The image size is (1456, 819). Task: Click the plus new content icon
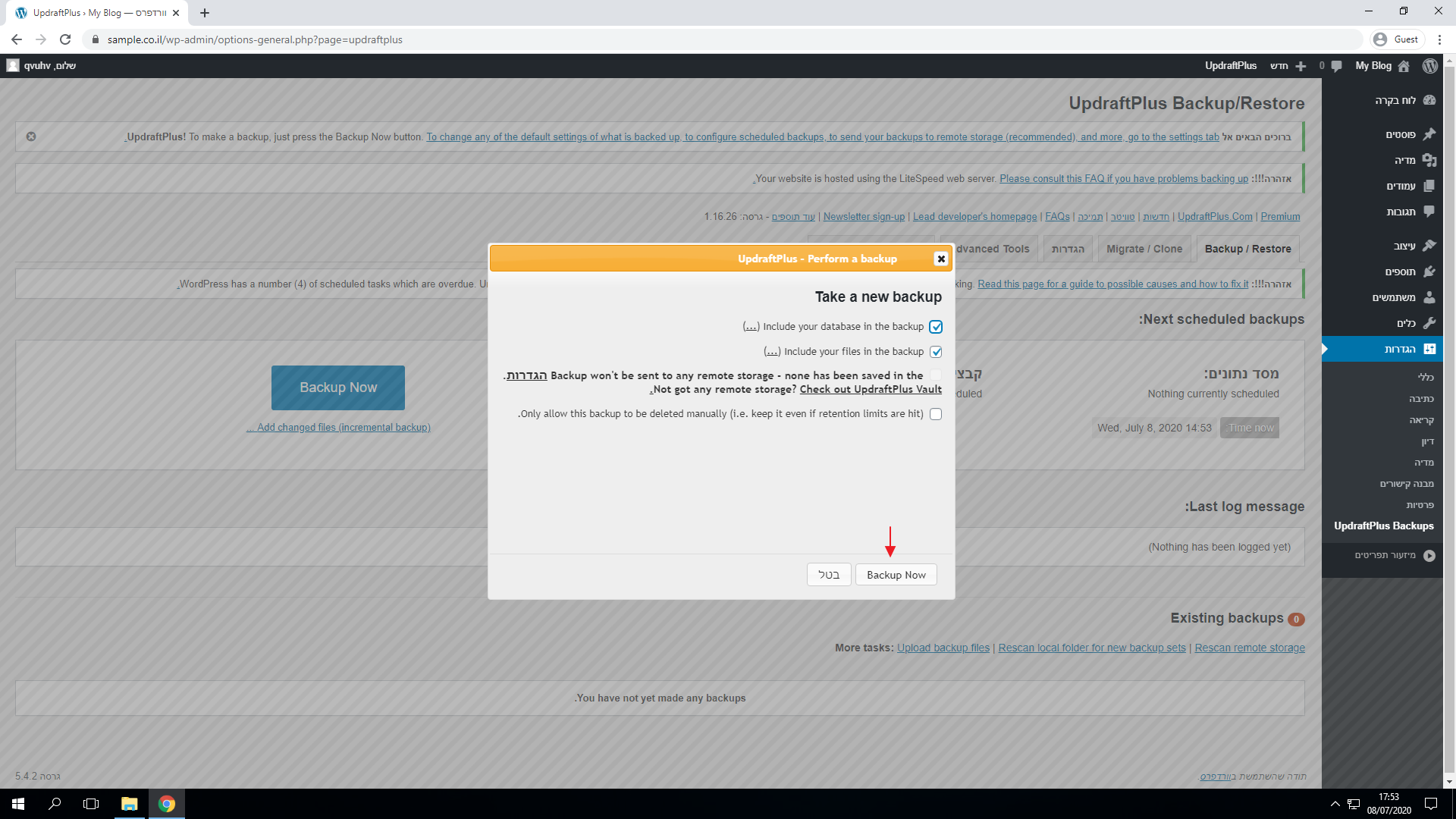click(1301, 66)
